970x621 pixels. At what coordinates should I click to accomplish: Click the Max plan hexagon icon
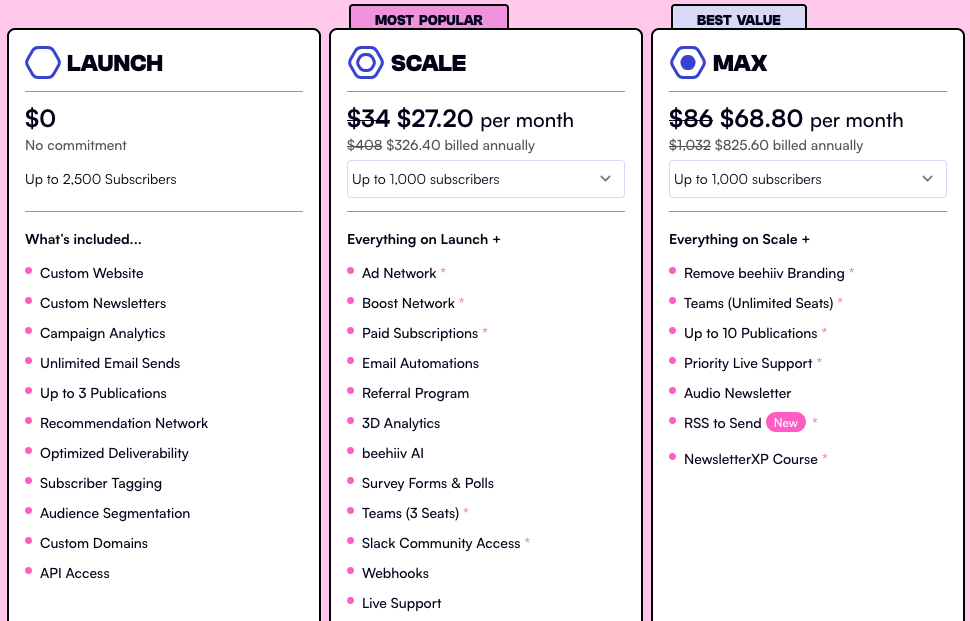pos(687,63)
